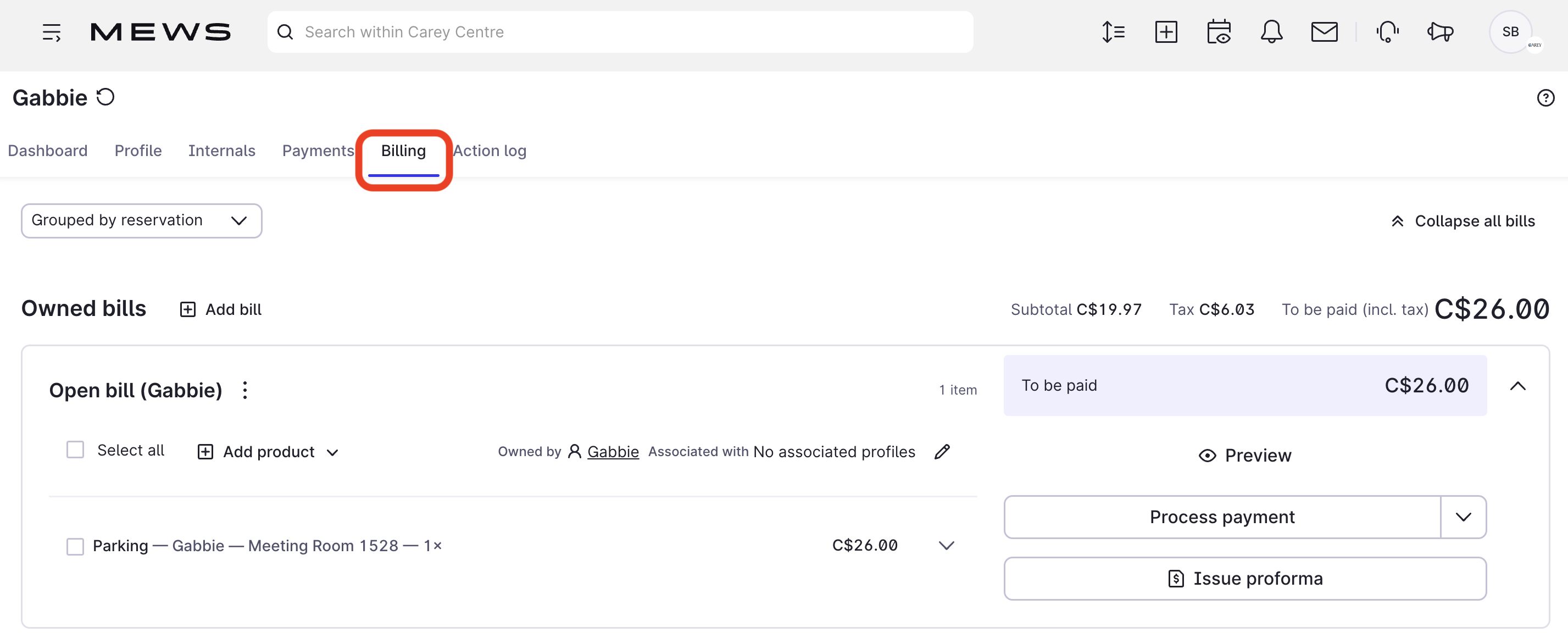
Task: Open the Gabbie owner profile link
Action: point(613,452)
